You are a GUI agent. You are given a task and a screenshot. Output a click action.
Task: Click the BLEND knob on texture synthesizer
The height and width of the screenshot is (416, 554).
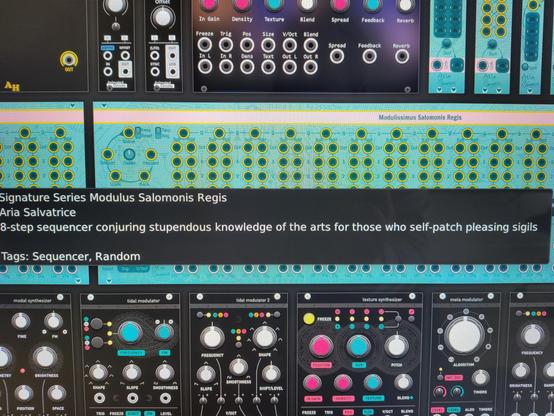(403, 382)
